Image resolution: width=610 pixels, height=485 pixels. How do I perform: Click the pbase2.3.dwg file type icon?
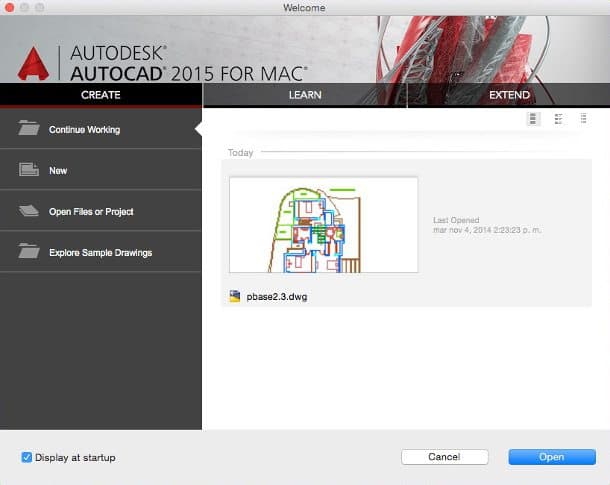tap(235, 296)
